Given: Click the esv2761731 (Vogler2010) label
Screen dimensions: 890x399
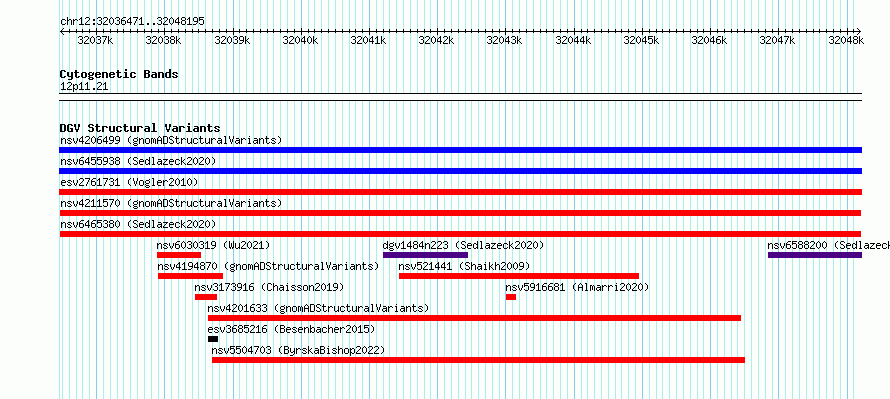Looking at the screenshot, I should (129, 182).
